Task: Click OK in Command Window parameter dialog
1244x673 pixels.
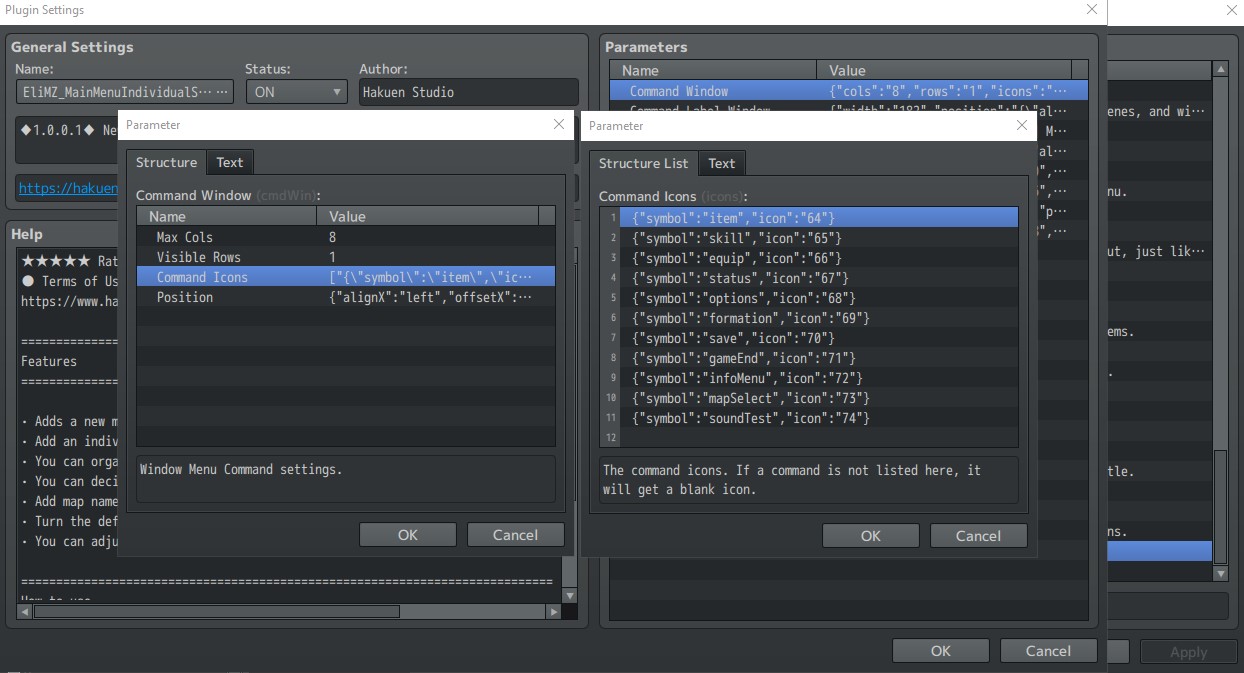Action: [x=408, y=535]
